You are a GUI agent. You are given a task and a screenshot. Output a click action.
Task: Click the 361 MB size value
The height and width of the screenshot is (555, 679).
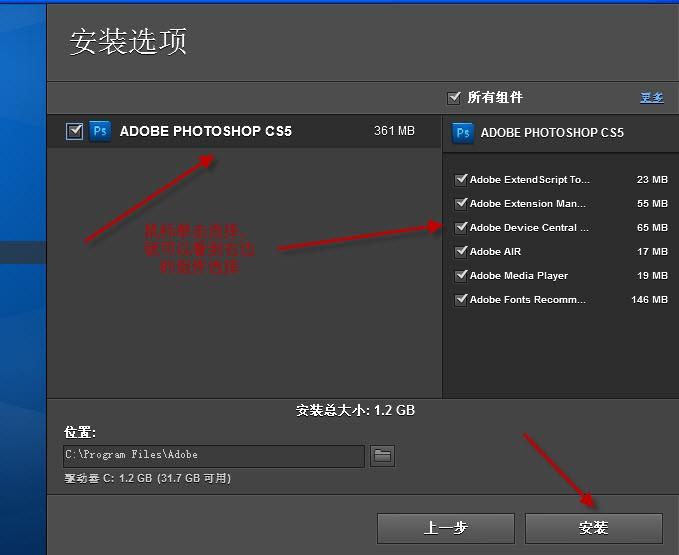[x=394, y=131]
